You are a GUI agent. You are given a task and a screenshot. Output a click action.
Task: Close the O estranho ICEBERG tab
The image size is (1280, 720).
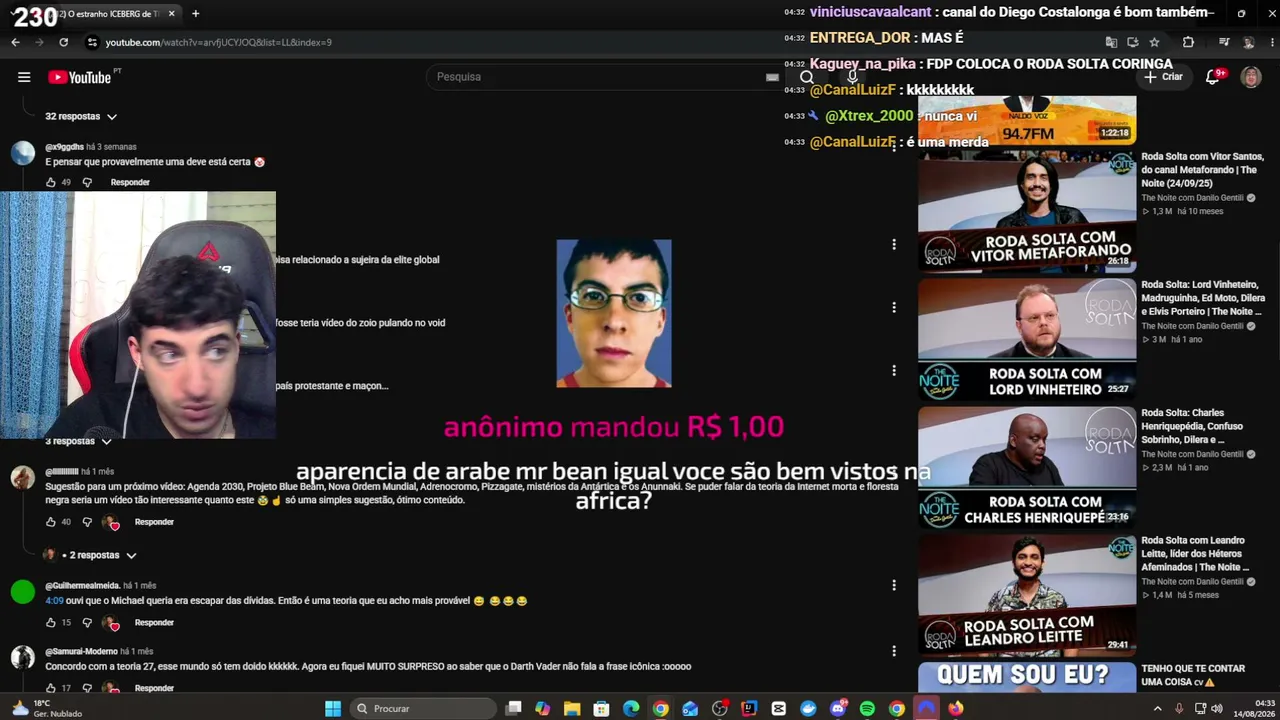[172, 14]
